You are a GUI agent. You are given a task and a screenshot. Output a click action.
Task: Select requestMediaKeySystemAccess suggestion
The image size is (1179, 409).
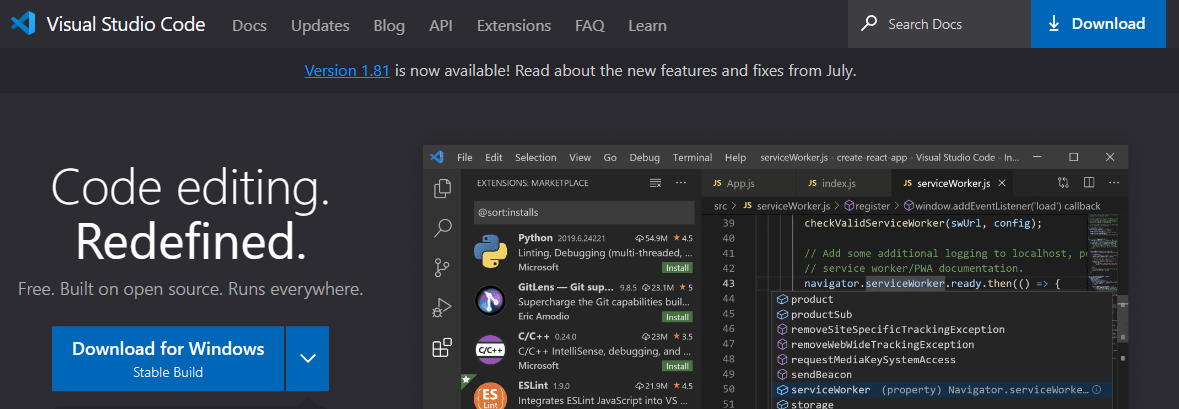click(943, 359)
